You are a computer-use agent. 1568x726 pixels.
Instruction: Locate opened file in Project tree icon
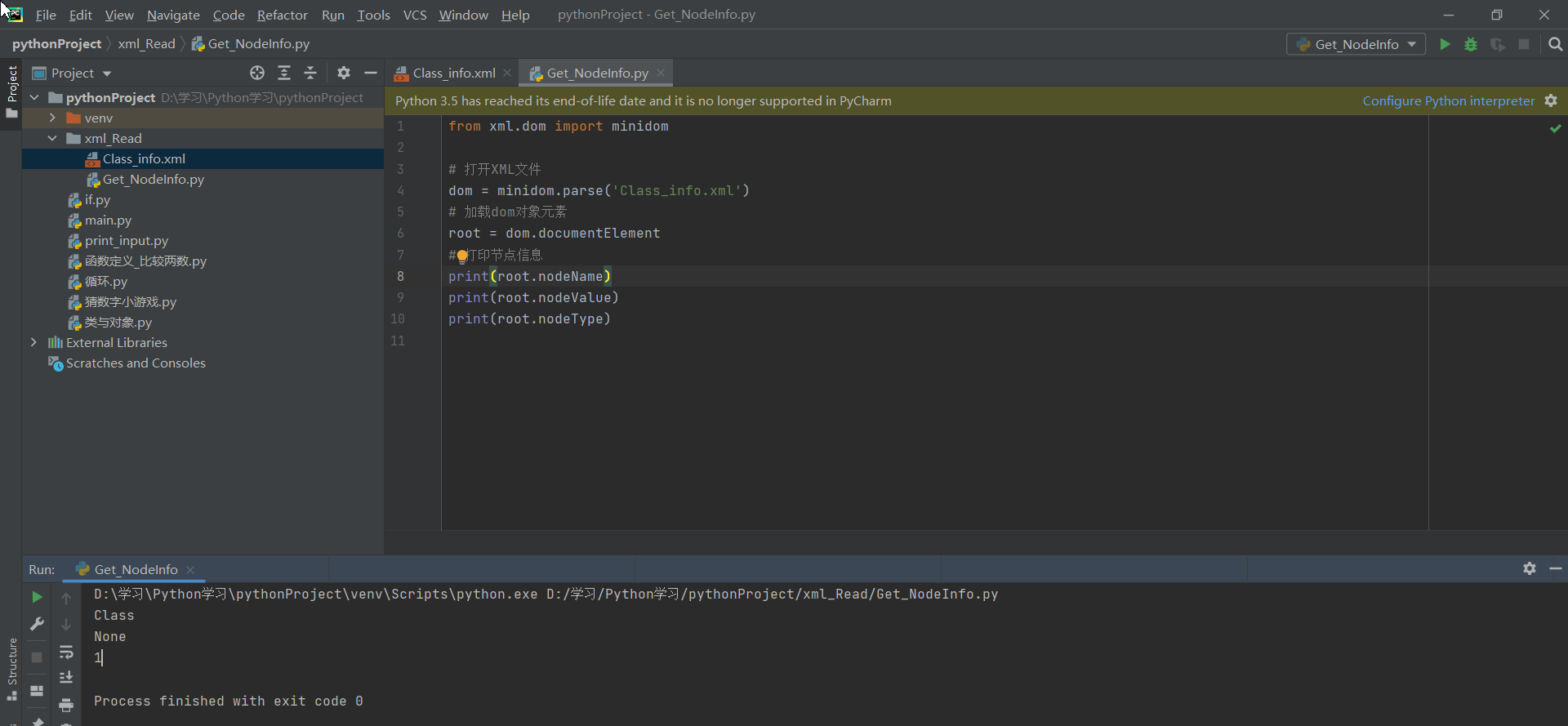257,73
